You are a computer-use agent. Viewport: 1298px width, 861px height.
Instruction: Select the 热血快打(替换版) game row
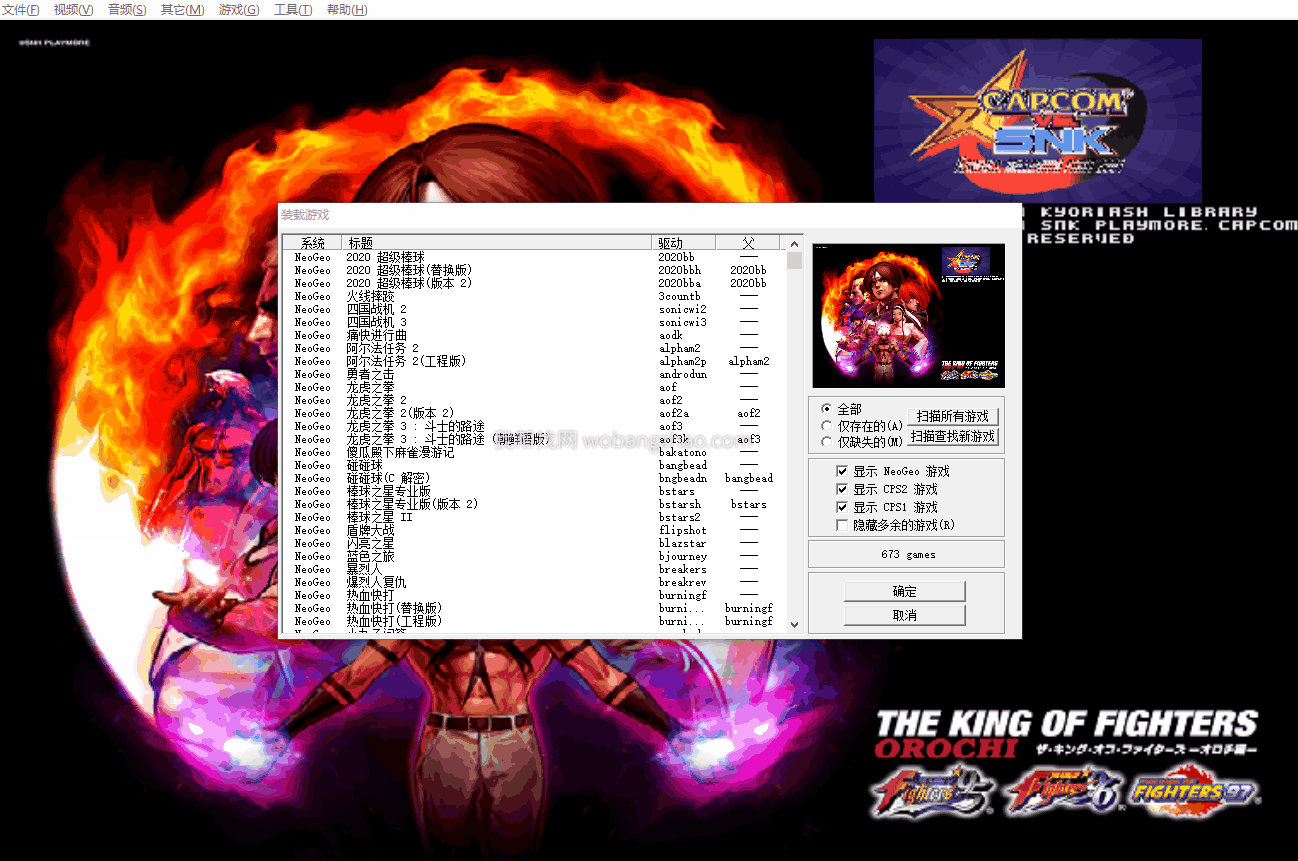(x=533, y=608)
